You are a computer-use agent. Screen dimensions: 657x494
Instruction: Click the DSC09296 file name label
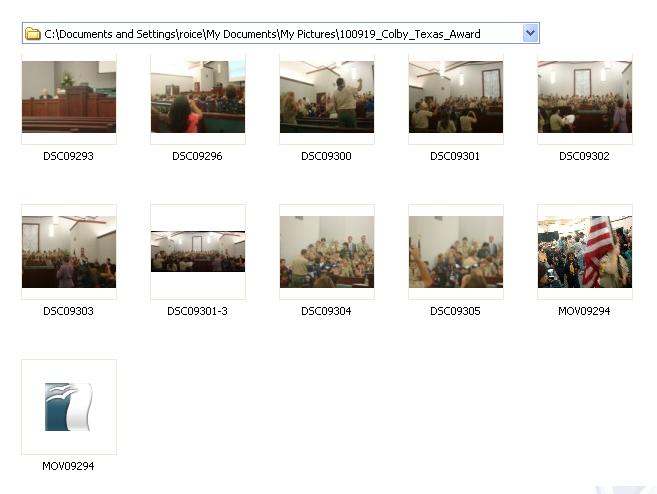coord(197,156)
